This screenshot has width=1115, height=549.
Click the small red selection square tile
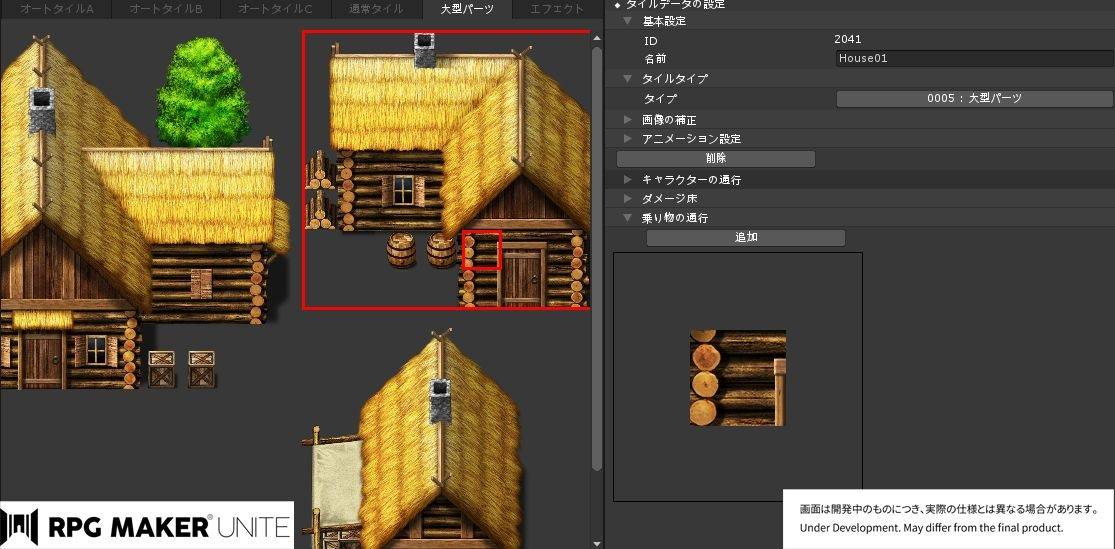pos(482,250)
